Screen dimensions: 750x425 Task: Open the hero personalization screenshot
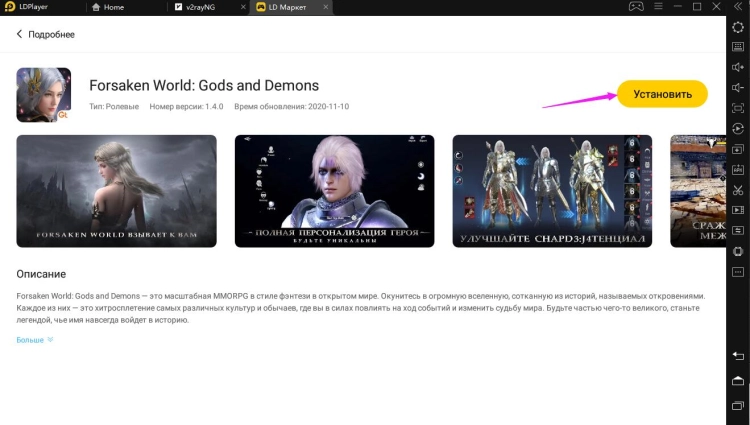334,191
